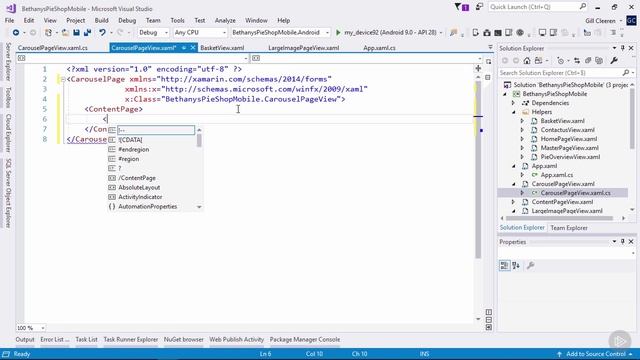Click the feedback icon near Quick Launch
This screenshot has width=640, height=360.
pos(479,7)
